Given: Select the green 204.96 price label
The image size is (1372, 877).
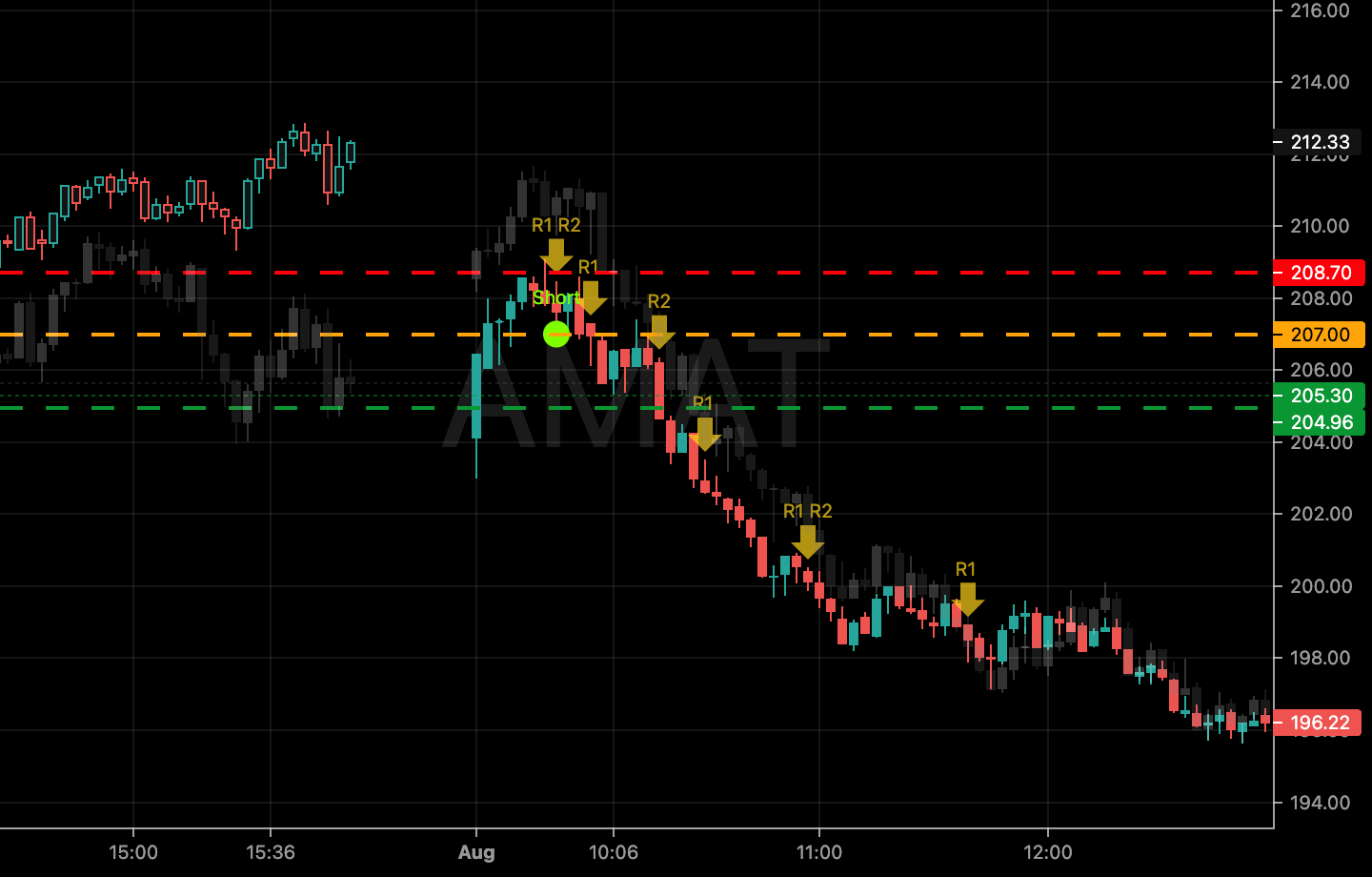Looking at the screenshot, I should 1320,422.
